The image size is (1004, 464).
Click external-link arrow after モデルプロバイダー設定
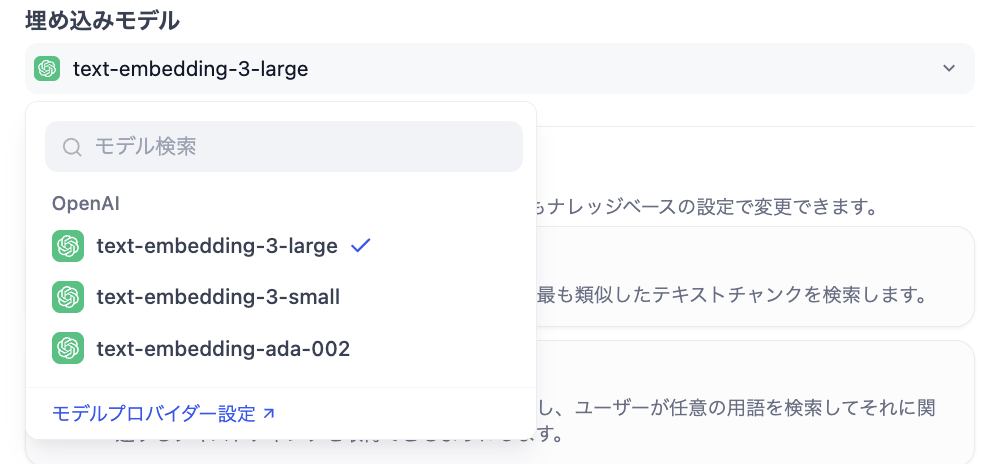pyautogui.click(x=268, y=413)
